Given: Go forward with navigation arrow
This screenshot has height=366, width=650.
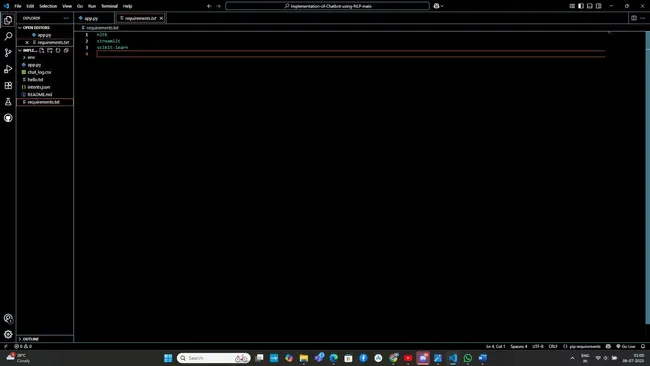Looking at the screenshot, I should [218, 6].
